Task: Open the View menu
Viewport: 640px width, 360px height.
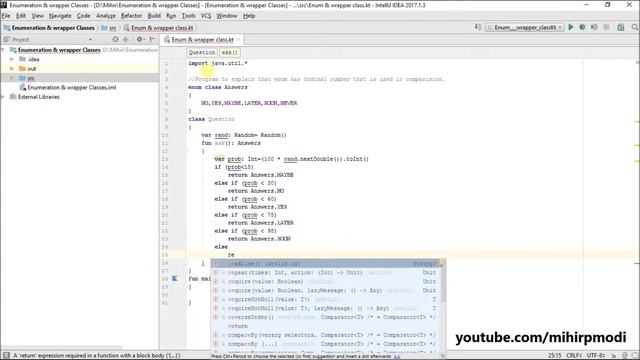Action: coord(38,16)
